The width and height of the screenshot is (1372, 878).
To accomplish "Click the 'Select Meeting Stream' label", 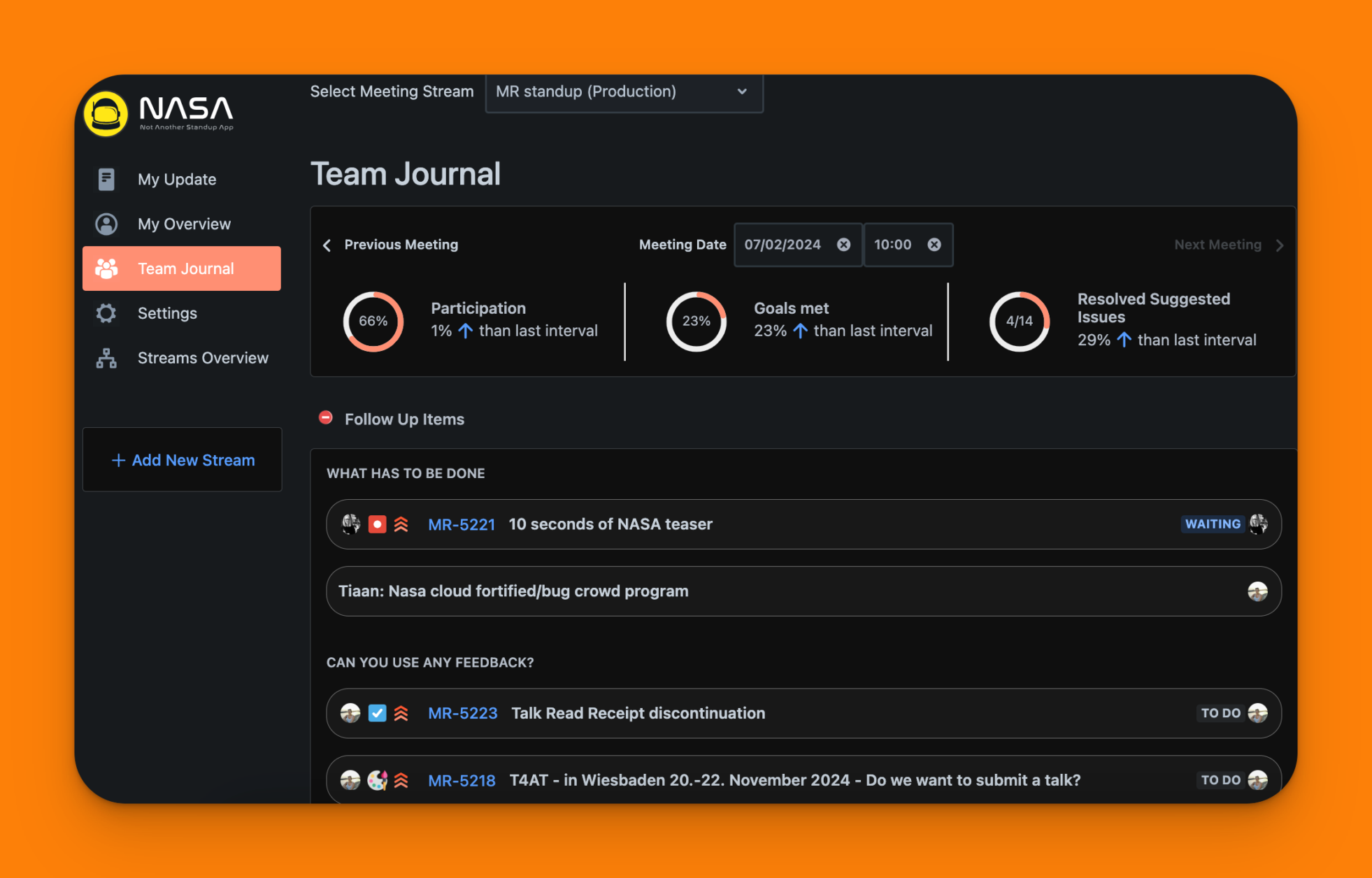I will click(x=392, y=92).
